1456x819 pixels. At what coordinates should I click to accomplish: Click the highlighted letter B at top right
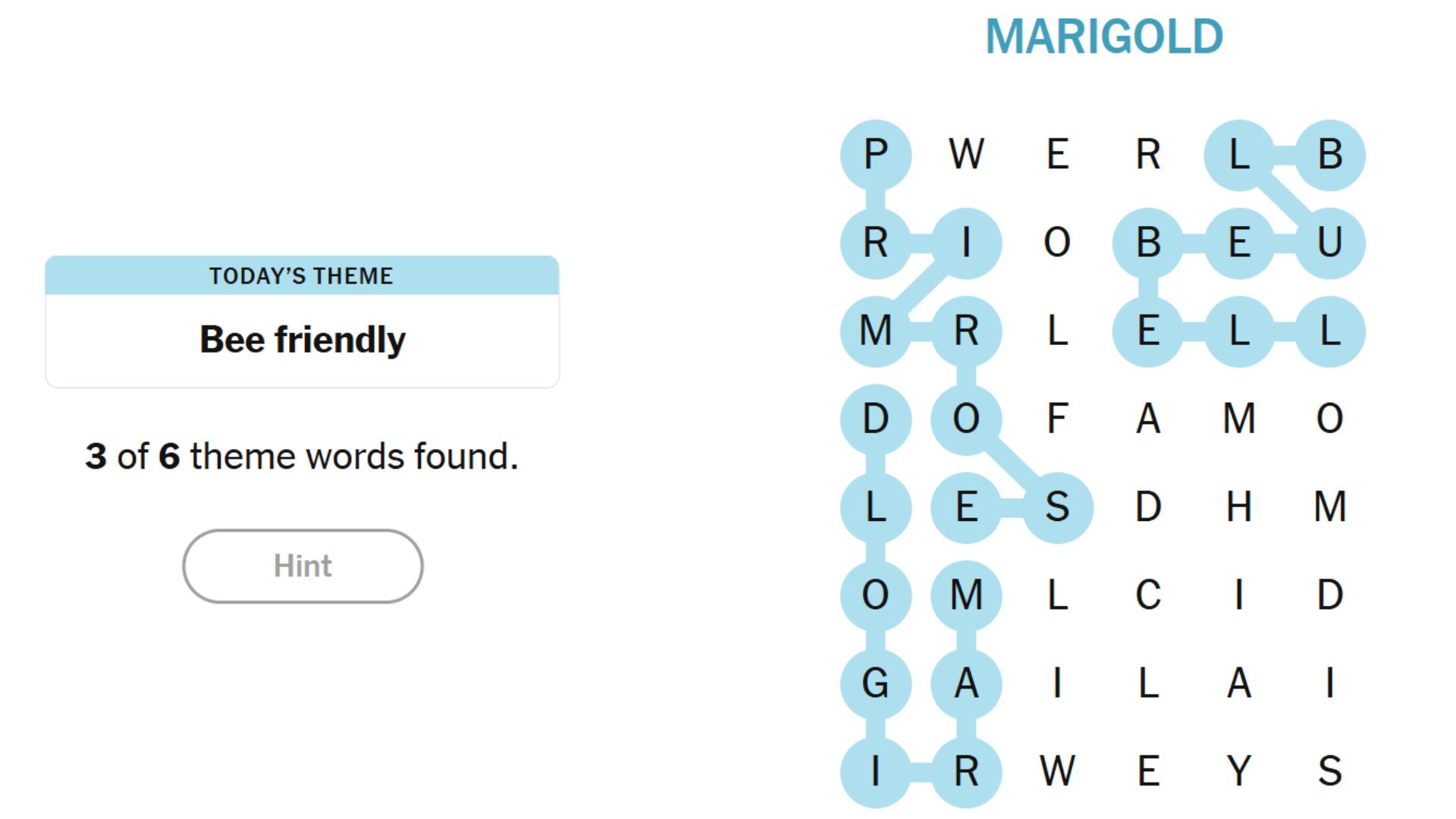coord(1331,155)
